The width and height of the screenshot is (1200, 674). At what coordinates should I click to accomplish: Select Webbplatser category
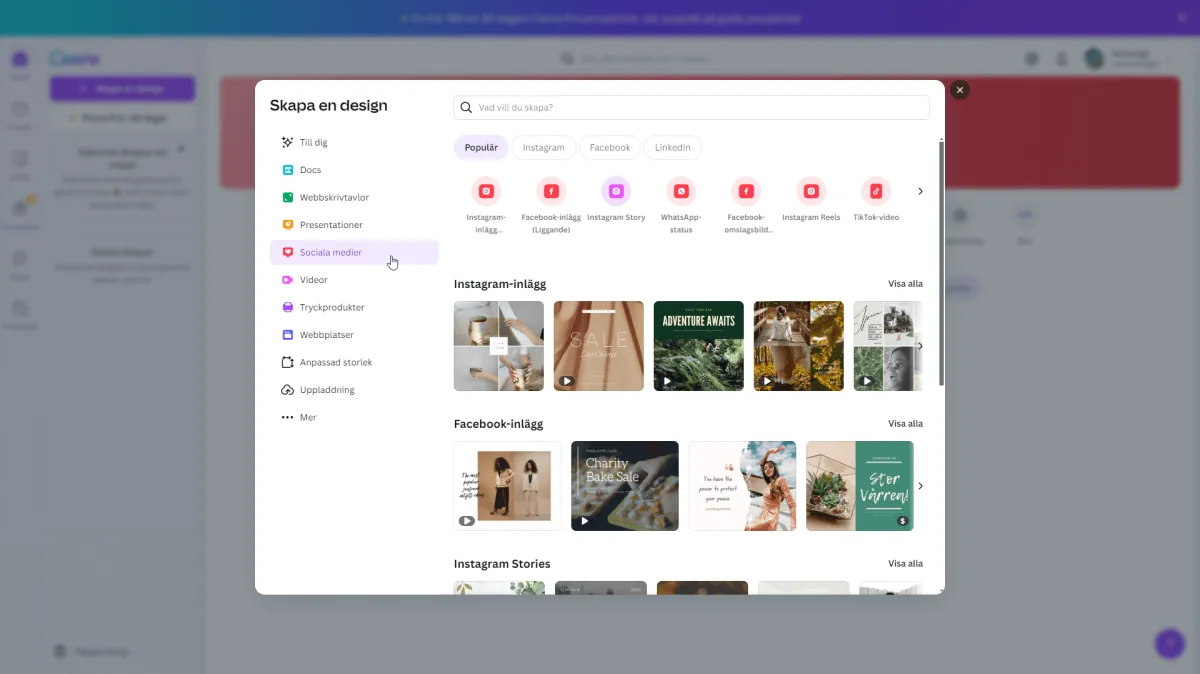(x=354, y=335)
